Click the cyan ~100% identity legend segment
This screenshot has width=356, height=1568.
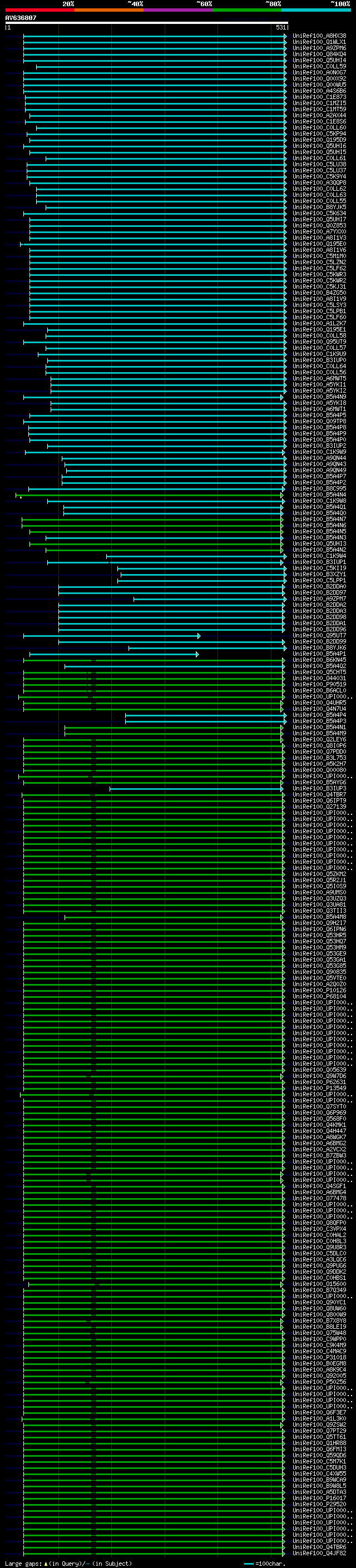(x=317, y=10)
